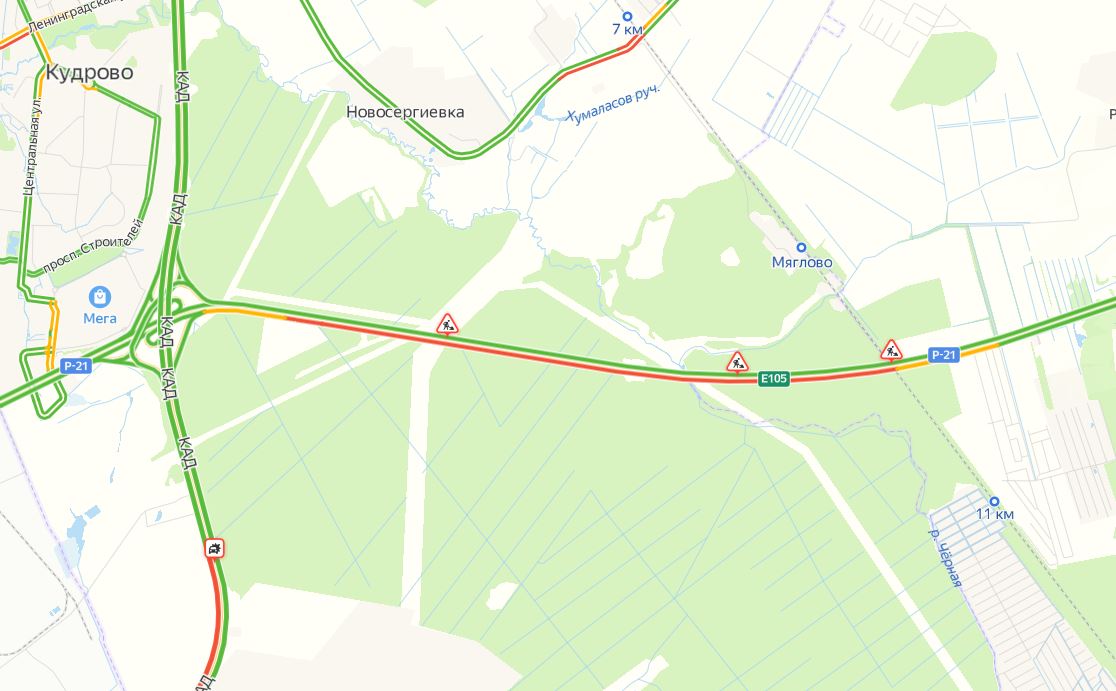1116x691 pixels.
Task: Select the Ленинградская street label
Action: tap(71, 16)
